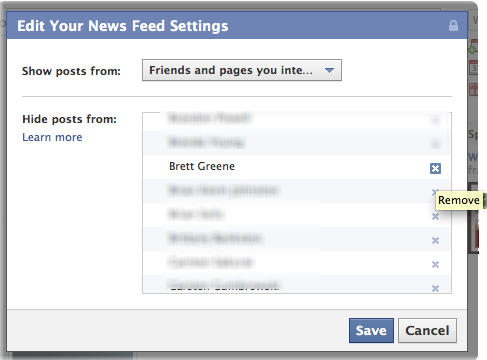
Task: Click the 'Hide posts from:' label
Action: [x=69, y=119]
